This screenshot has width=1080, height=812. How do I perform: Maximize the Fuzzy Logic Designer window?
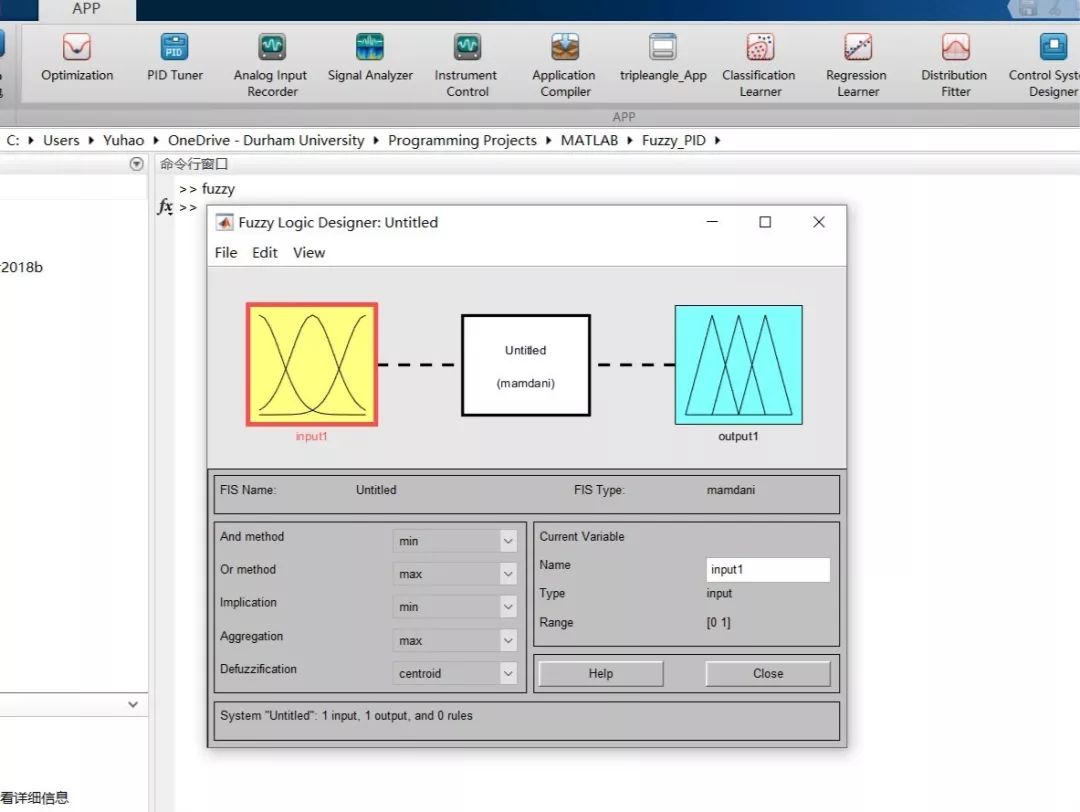click(x=765, y=222)
